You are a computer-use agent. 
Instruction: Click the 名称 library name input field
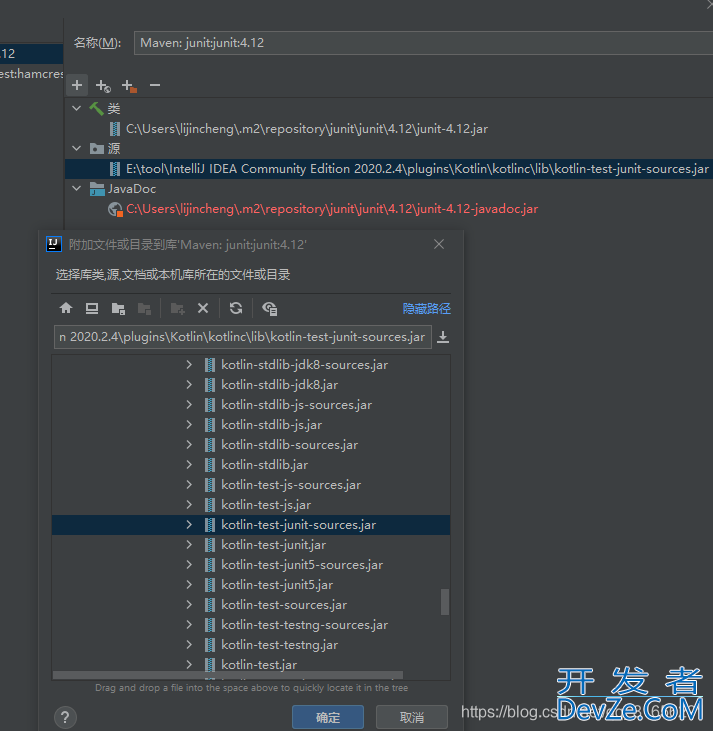point(423,43)
